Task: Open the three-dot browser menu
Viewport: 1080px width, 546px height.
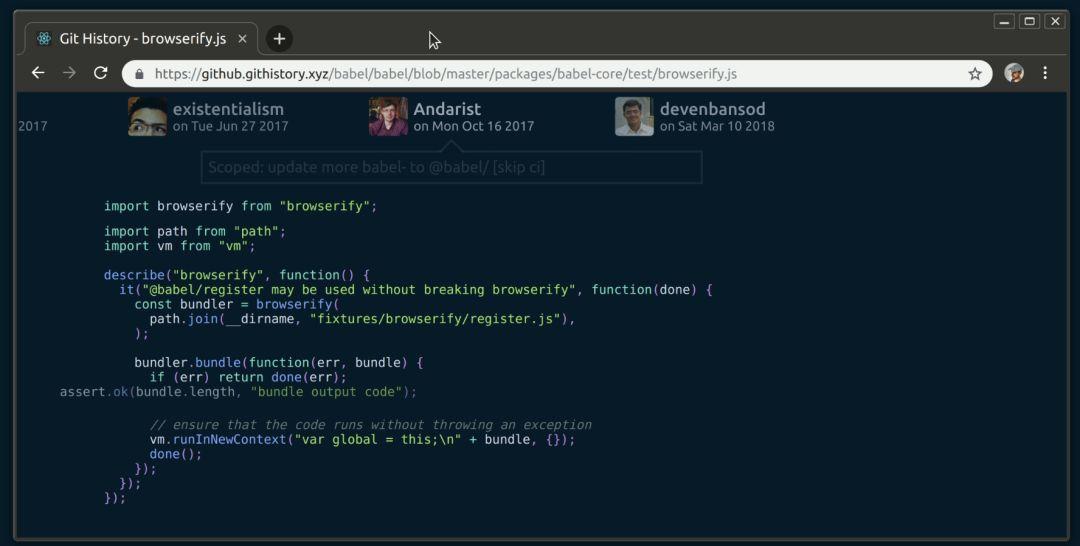Action: point(1045,73)
